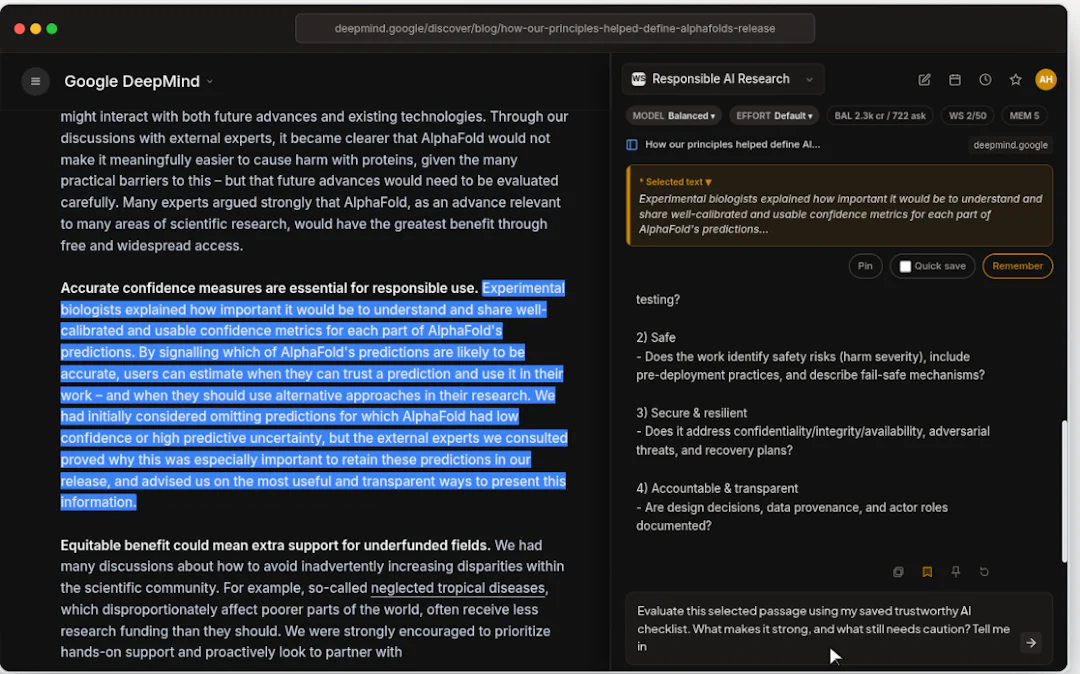Copy the response with the copy icon
The width and height of the screenshot is (1080, 674).
coord(898,572)
